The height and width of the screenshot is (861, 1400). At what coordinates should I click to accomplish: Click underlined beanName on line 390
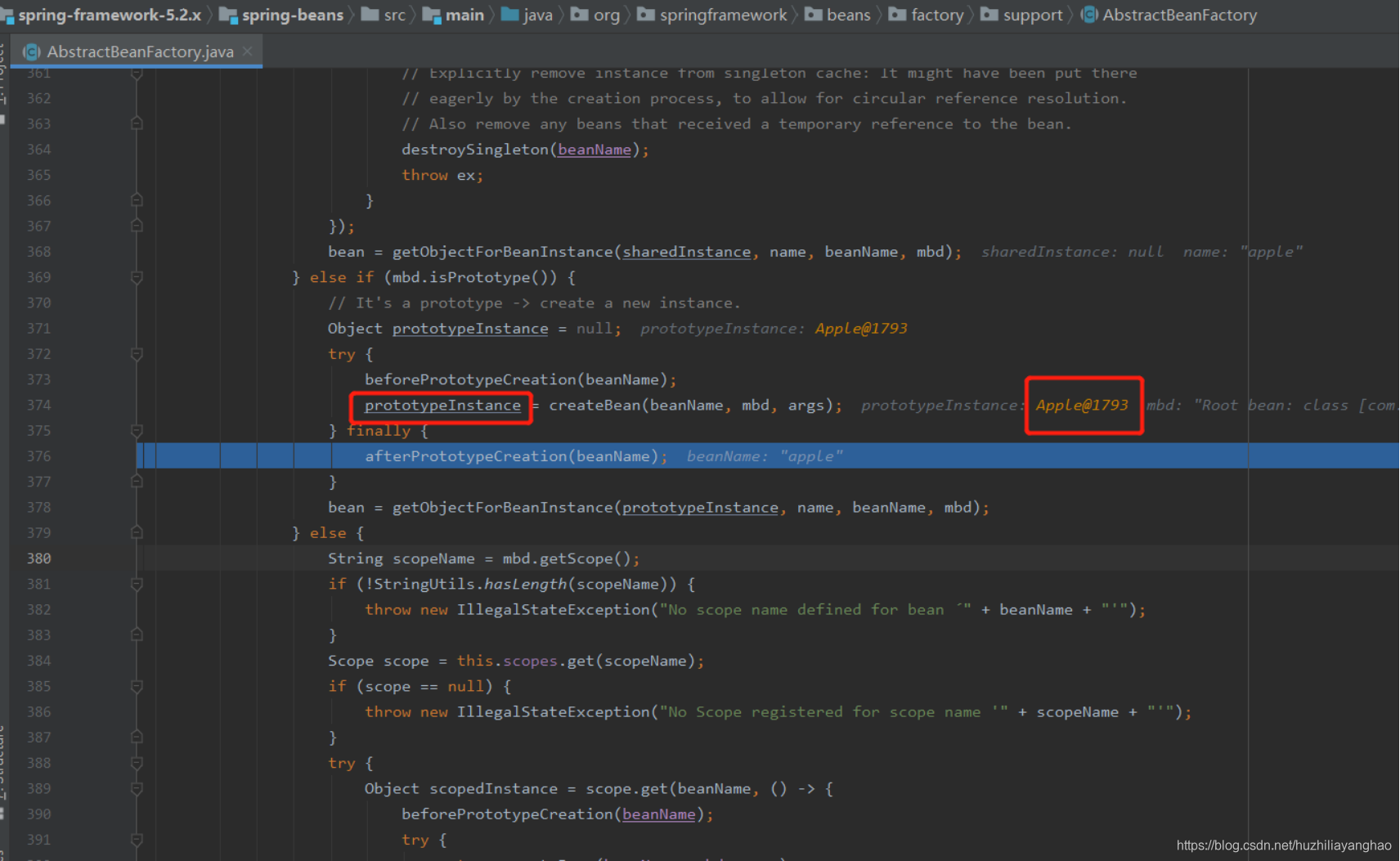pyautogui.click(x=659, y=814)
